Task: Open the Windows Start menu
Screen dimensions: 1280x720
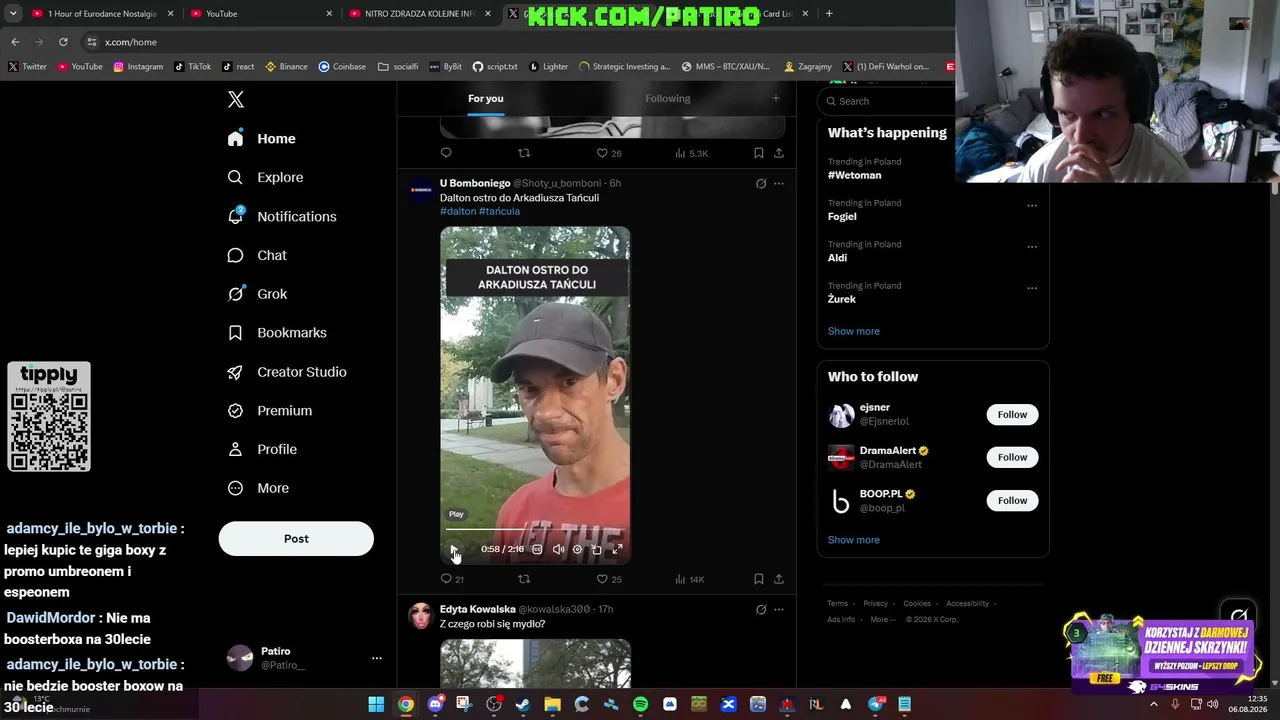Action: (376, 704)
